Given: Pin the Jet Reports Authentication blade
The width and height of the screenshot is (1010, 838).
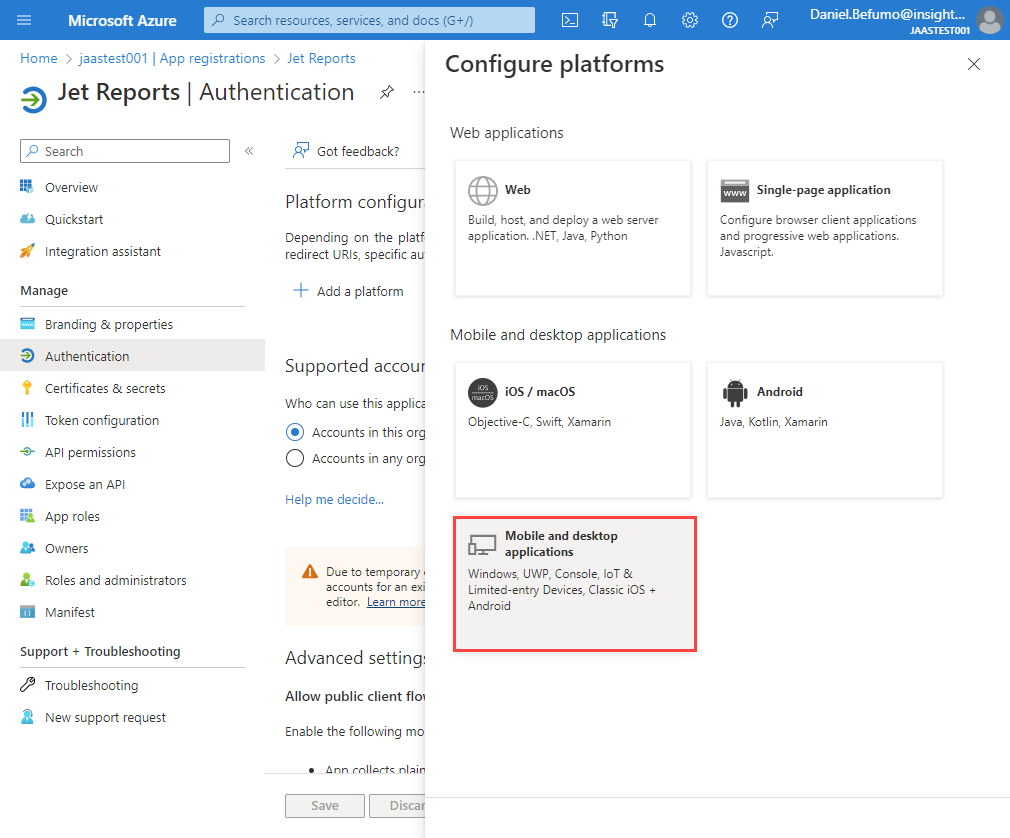Looking at the screenshot, I should 386,92.
